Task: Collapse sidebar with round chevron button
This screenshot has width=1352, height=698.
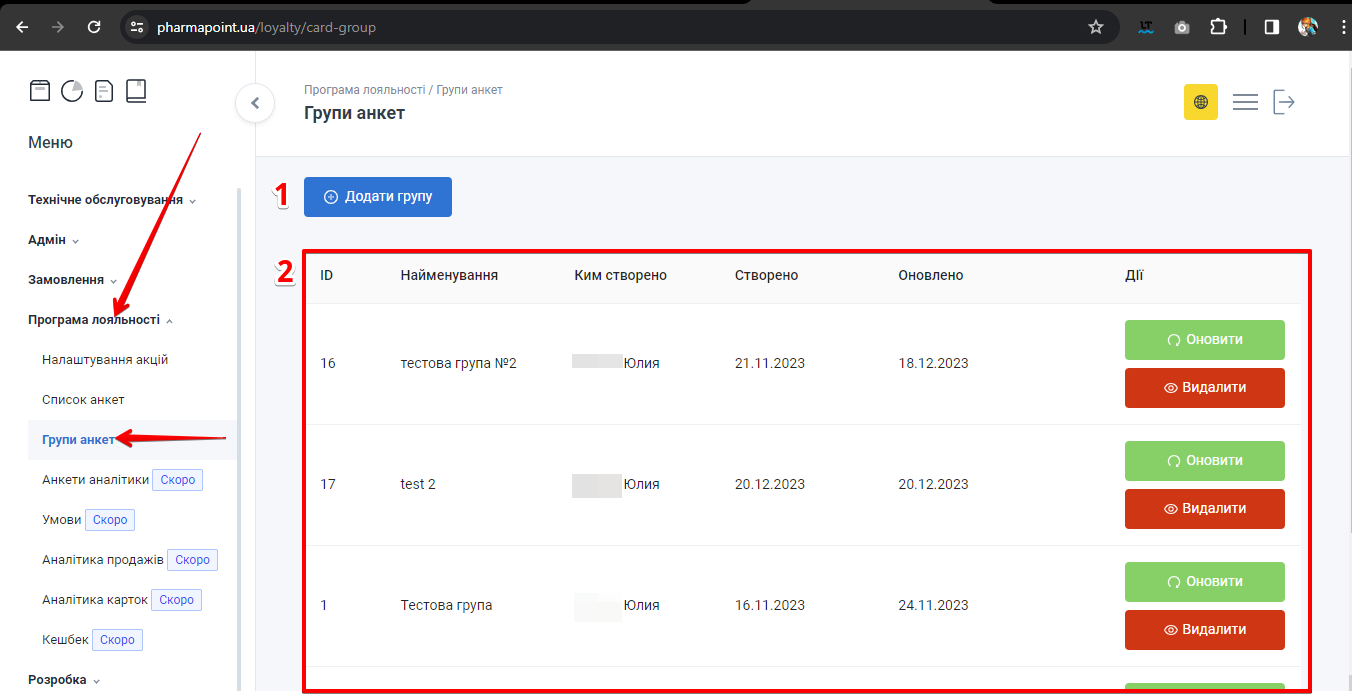Action: click(x=255, y=103)
